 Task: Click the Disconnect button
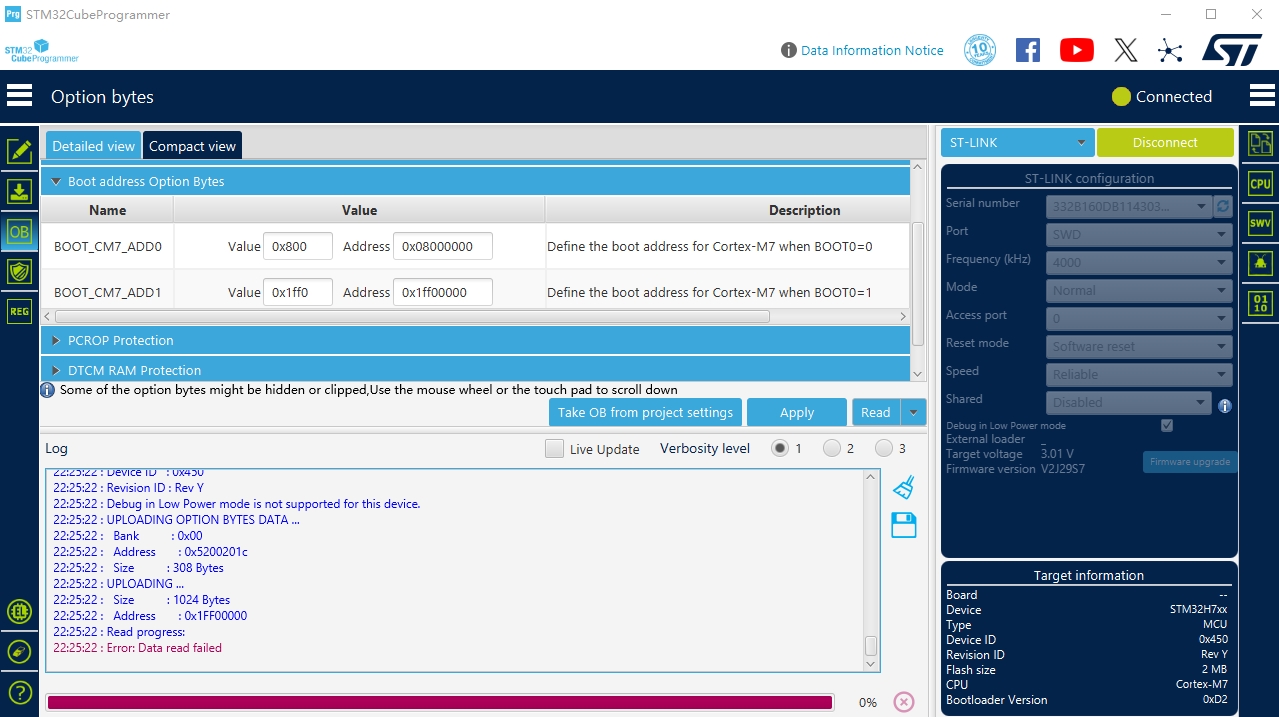point(1165,142)
